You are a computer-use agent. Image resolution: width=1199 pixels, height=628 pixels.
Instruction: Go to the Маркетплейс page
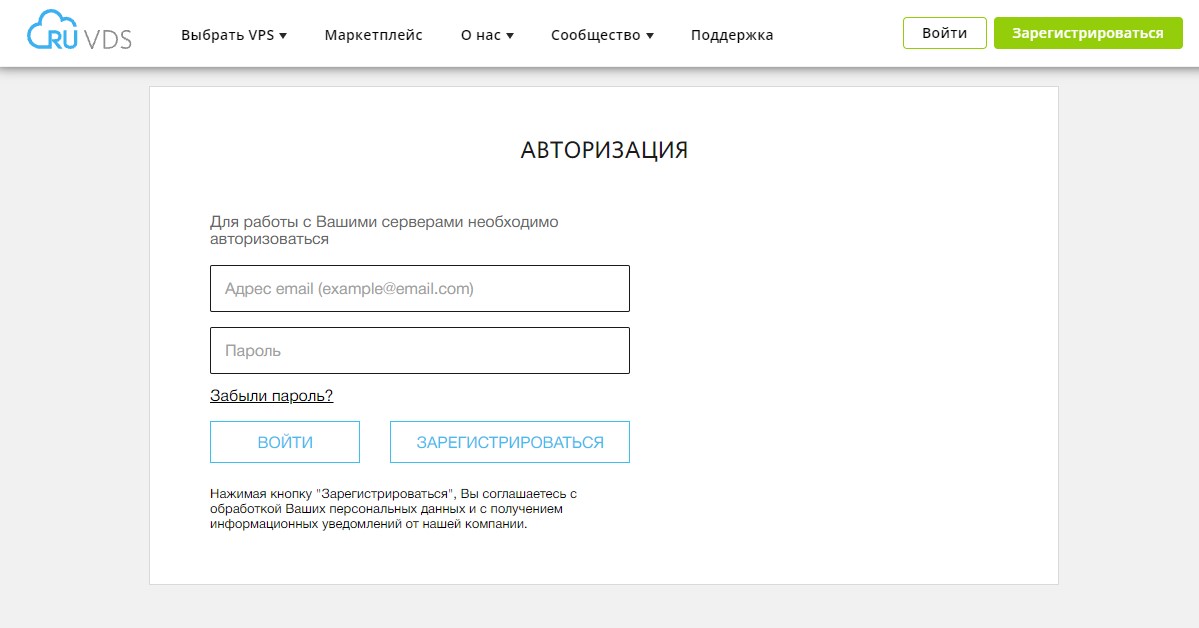tap(373, 33)
